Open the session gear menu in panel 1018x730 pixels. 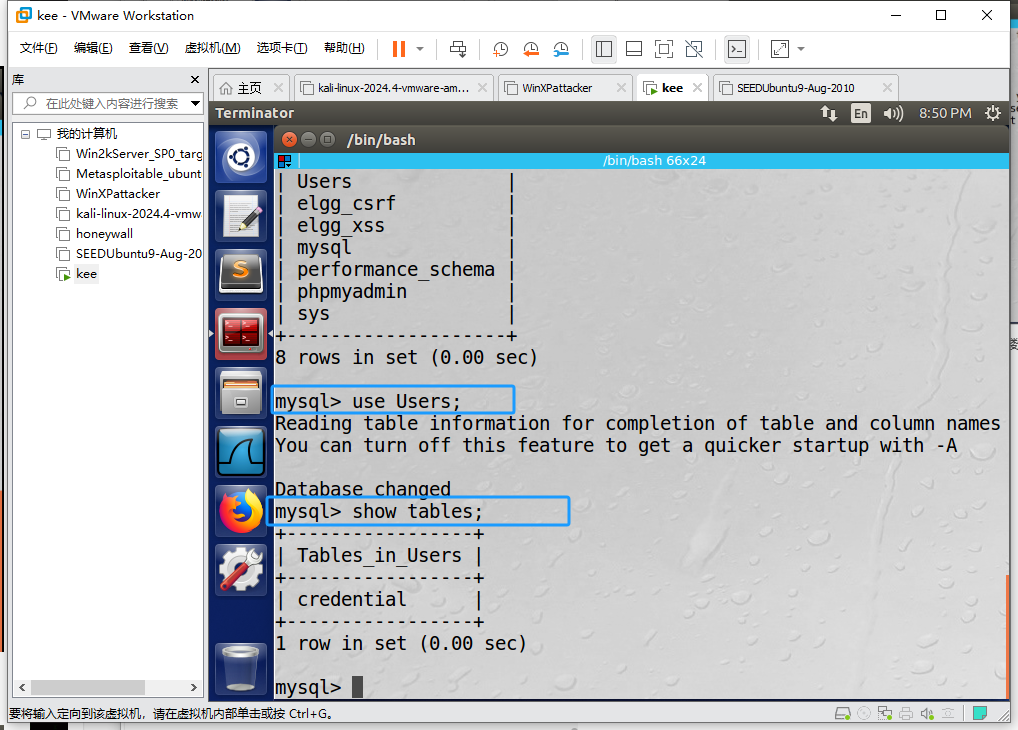[992, 114]
